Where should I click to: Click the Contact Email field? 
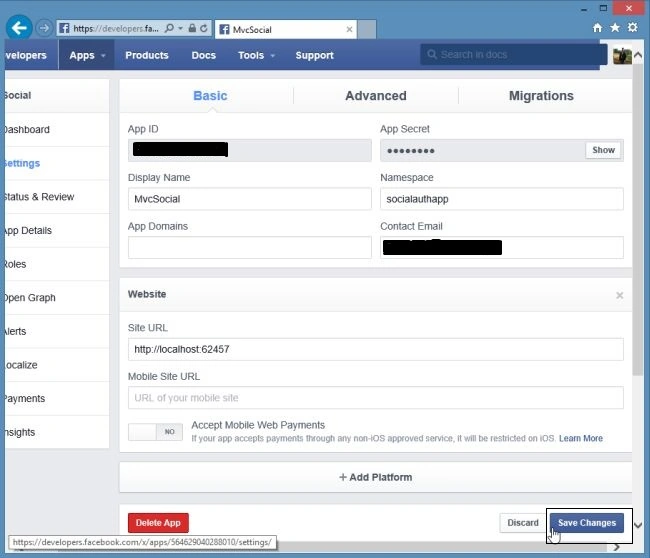pyautogui.click(x=502, y=247)
